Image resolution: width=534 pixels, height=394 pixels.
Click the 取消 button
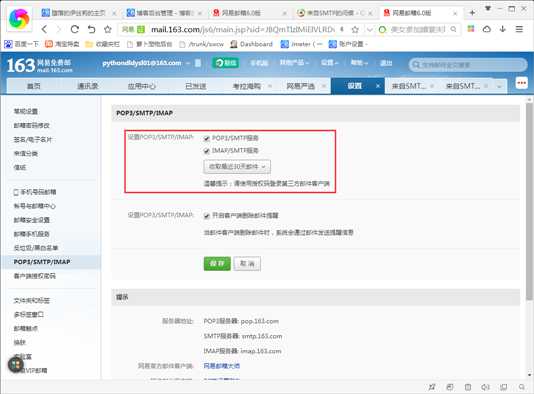[x=247, y=264]
